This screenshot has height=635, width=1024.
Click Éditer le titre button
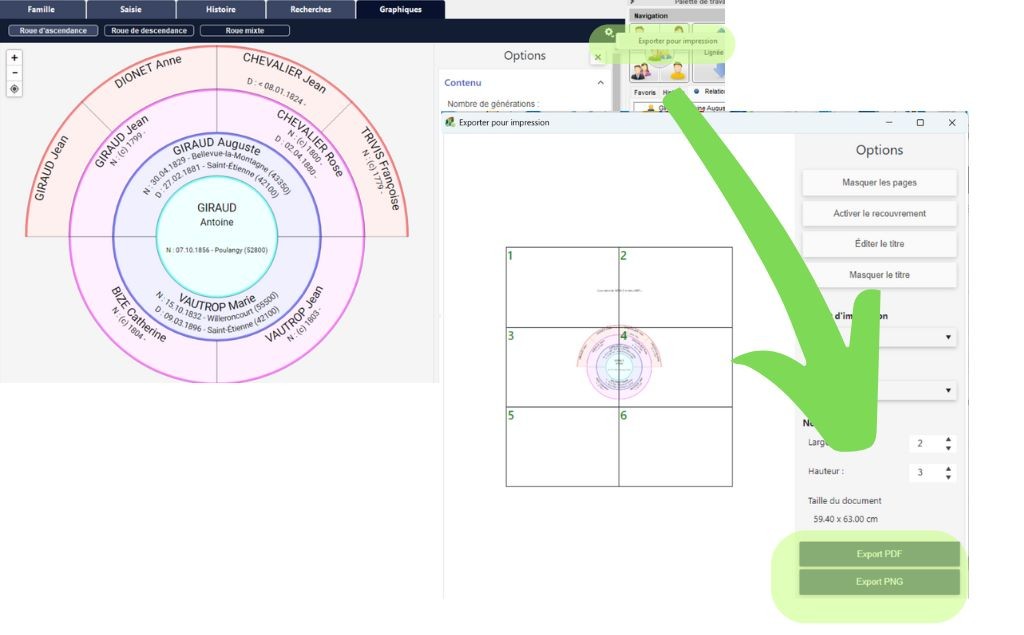tap(879, 244)
